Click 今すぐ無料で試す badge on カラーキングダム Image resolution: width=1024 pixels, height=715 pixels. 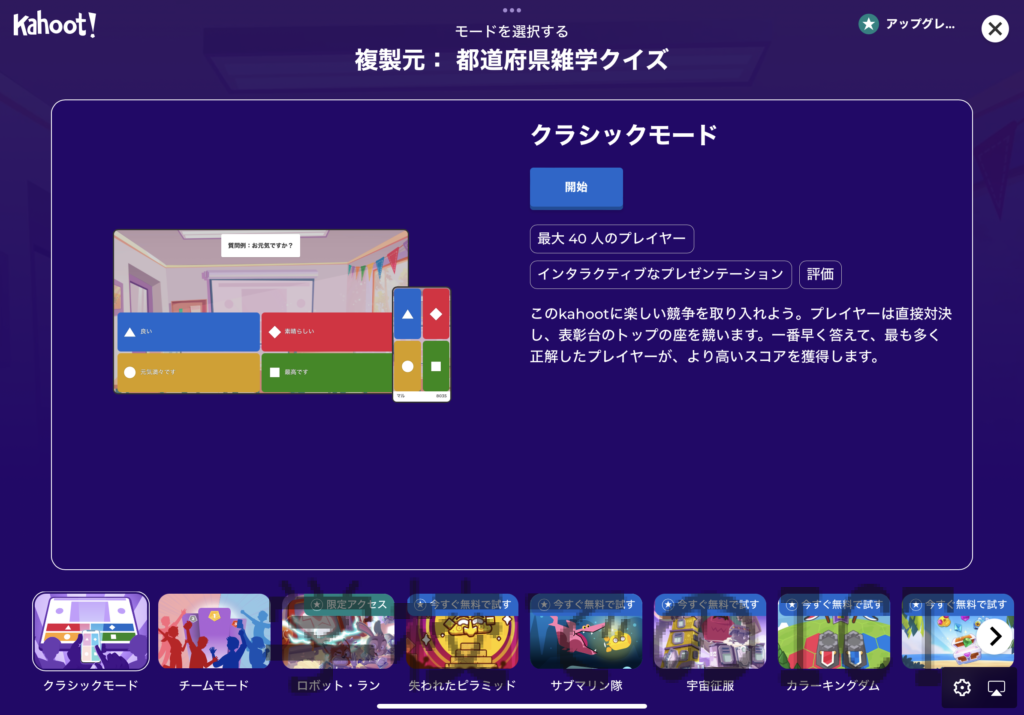tap(835, 605)
